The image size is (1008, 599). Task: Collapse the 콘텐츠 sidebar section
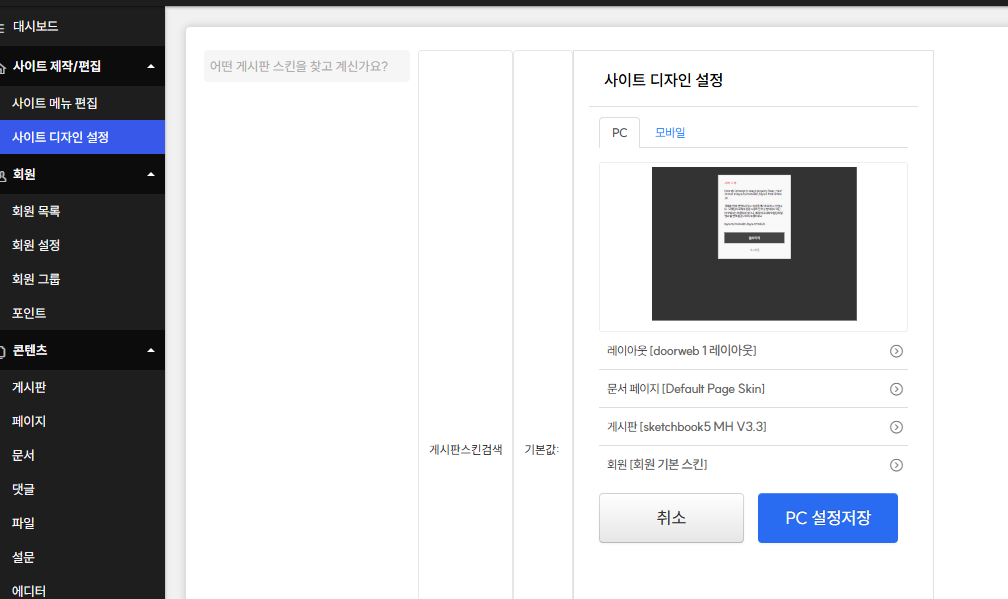150,349
